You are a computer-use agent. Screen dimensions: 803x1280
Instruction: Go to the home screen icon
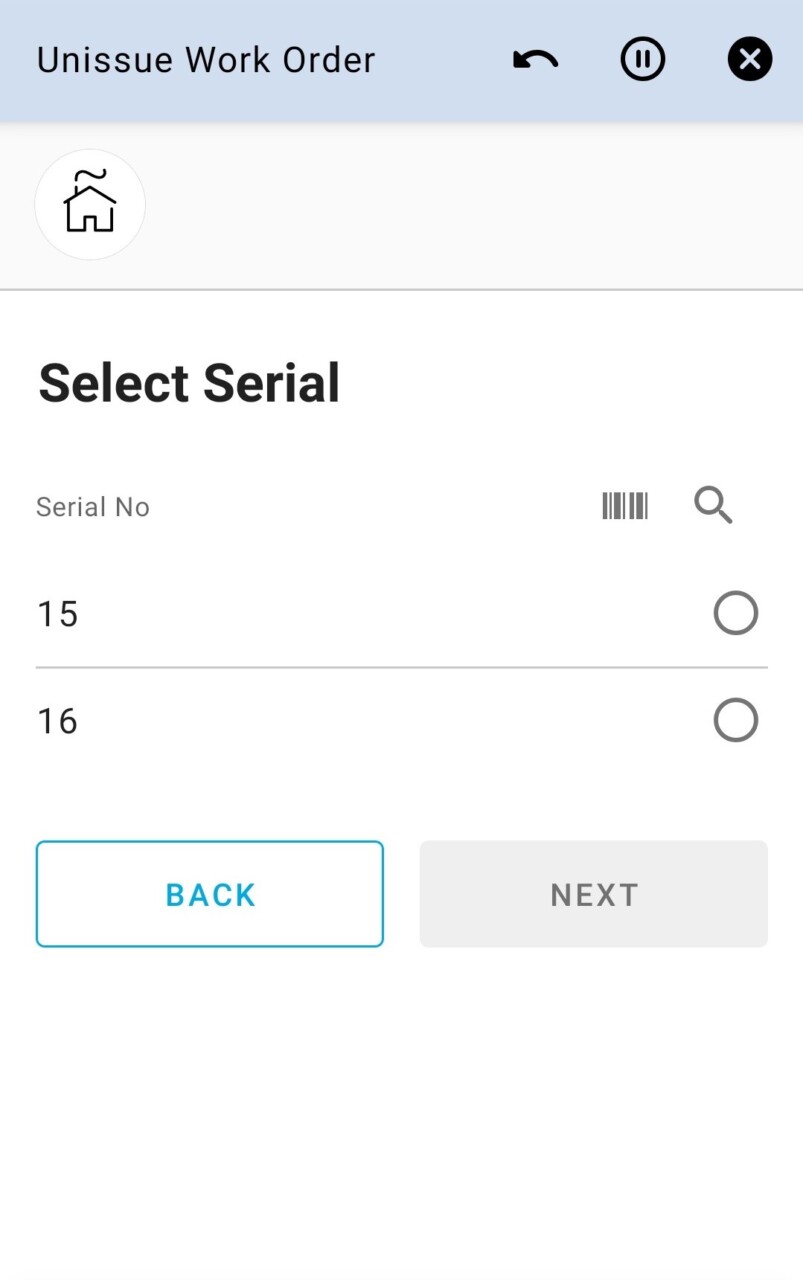[x=90, y=204]
